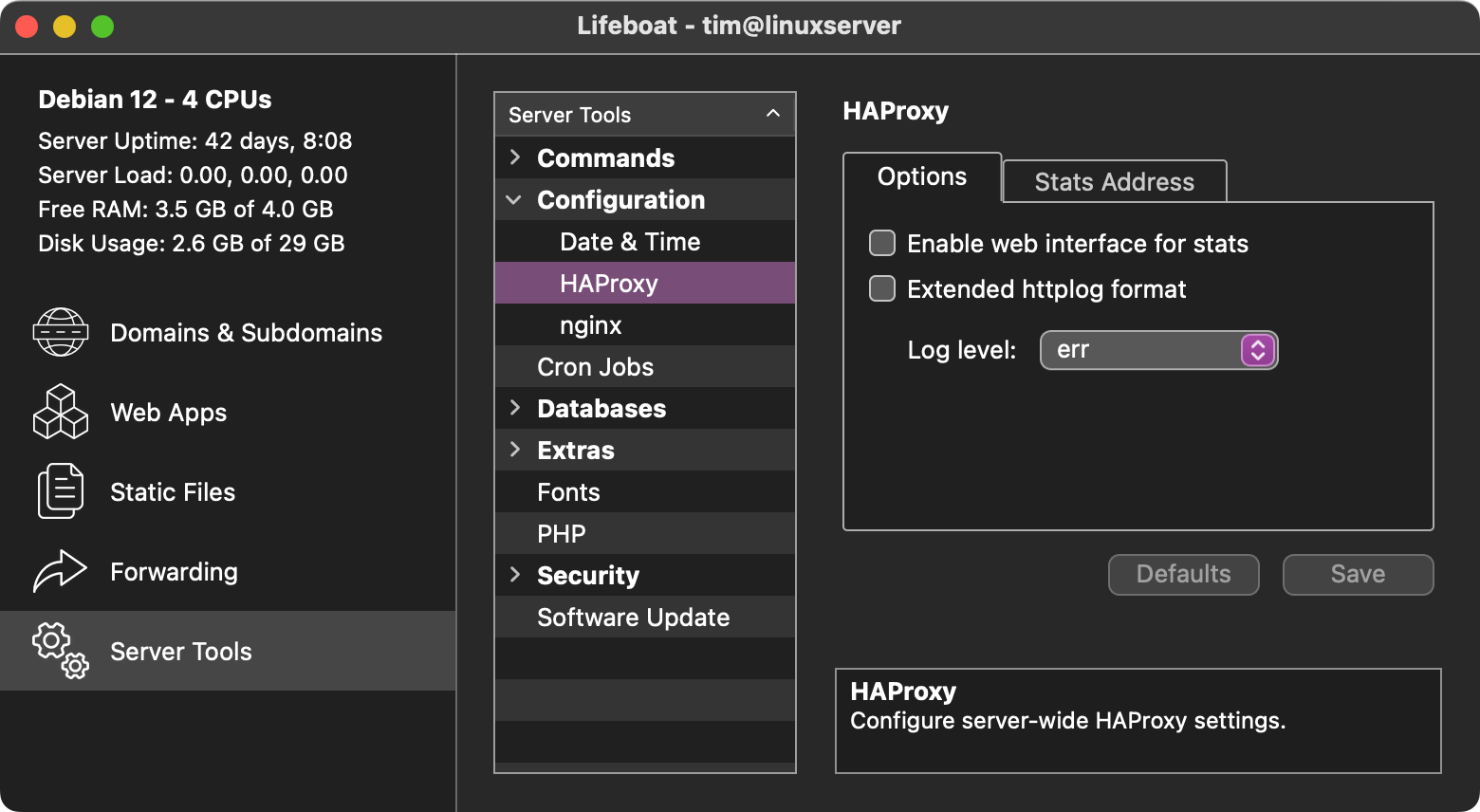Select the Security group label
Screen dimensions: 1480x812
[x=588, y=575]
